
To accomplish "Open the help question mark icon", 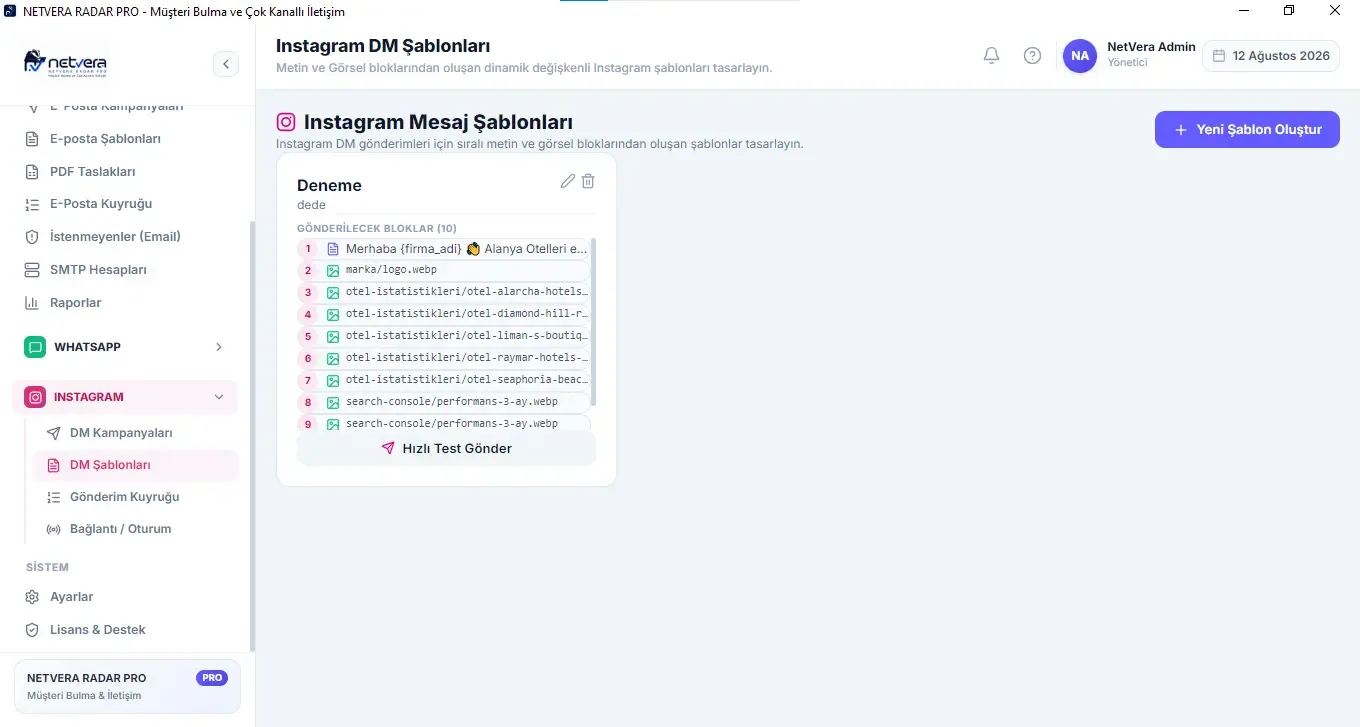I will pos(1032,56).
